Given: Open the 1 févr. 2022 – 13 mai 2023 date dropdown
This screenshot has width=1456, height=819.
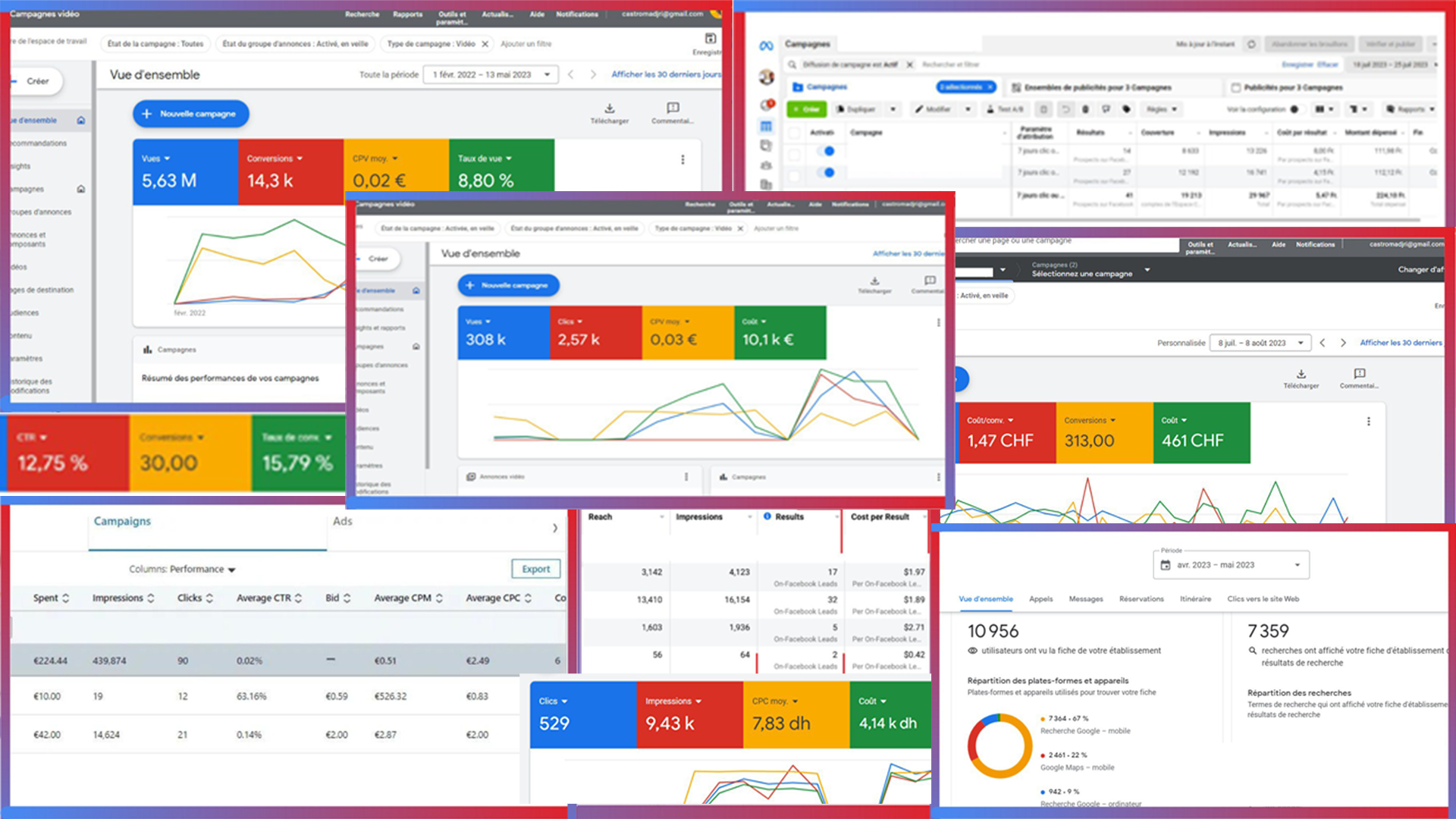Looking at the screenshot, I should point(491,74).
